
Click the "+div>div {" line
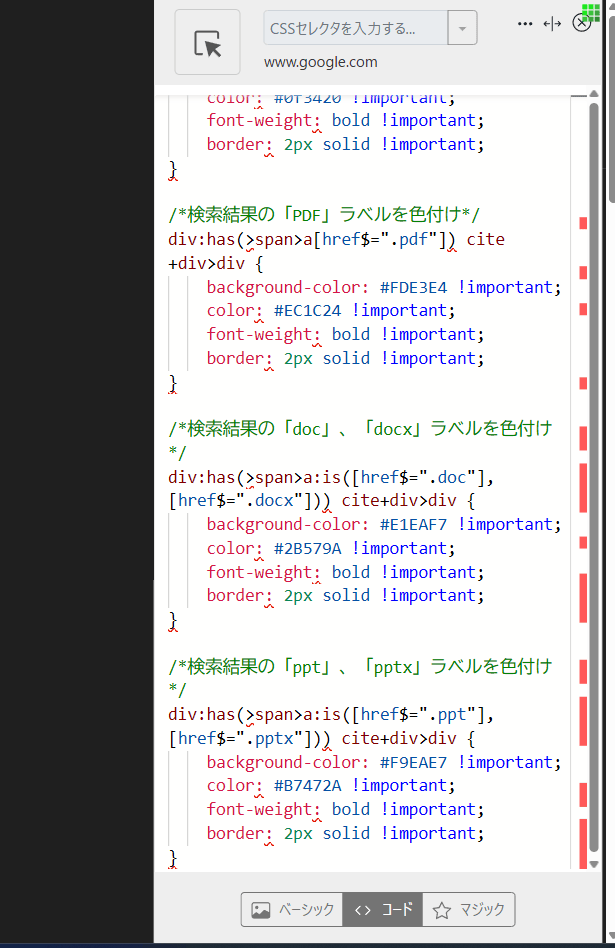click(216, 264)
